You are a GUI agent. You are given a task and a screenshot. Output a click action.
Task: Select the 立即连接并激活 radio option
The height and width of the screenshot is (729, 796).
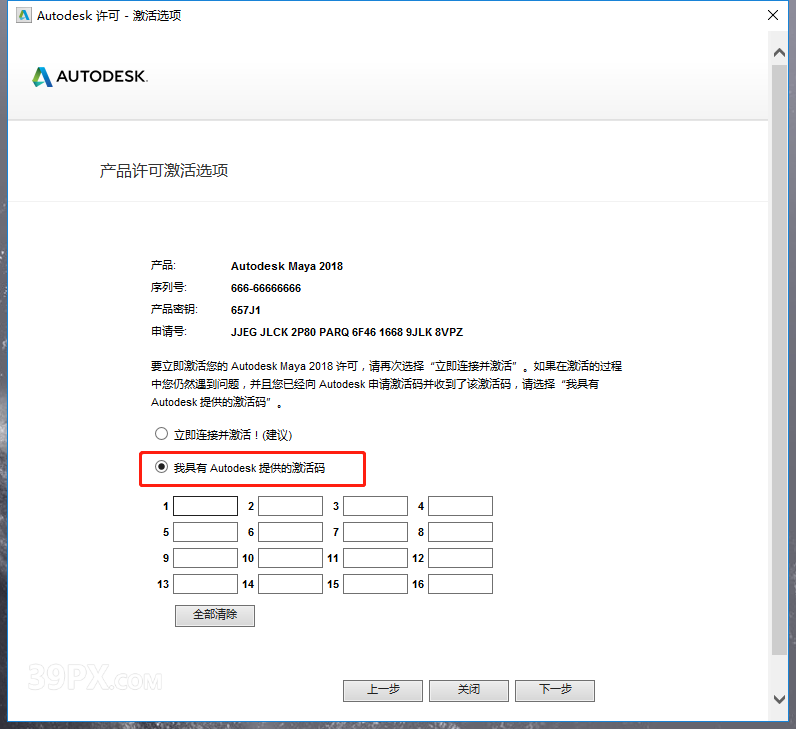point(161,434)
